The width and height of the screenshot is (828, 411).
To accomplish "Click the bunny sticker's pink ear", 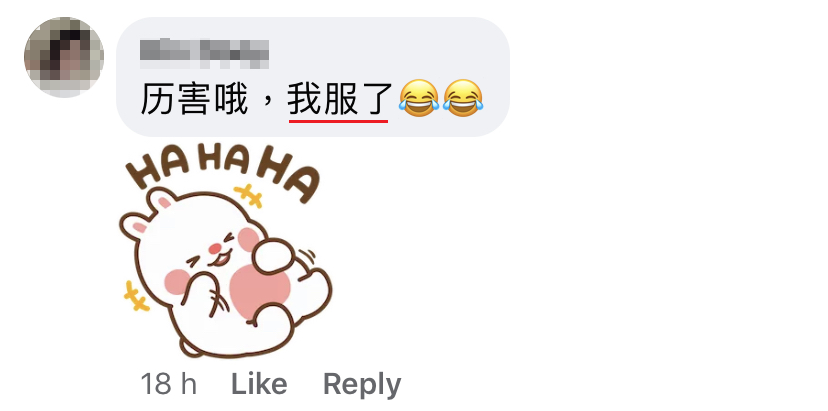I will click(x=164, y=201).
